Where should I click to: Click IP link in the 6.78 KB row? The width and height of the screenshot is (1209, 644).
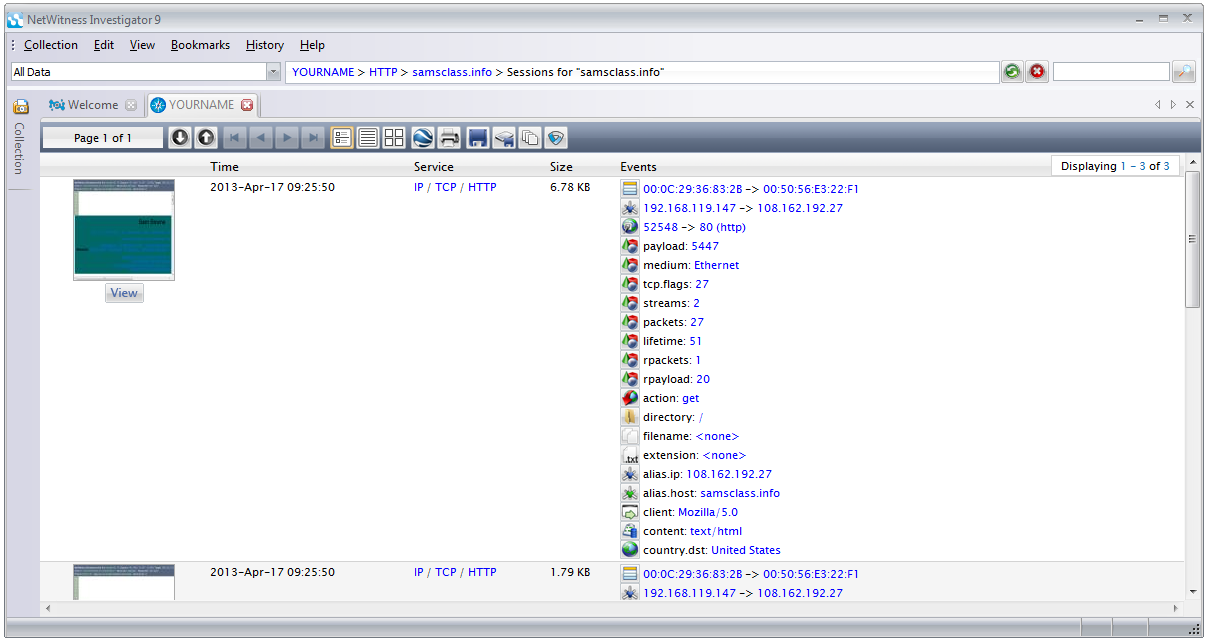[x=419, y=187]
